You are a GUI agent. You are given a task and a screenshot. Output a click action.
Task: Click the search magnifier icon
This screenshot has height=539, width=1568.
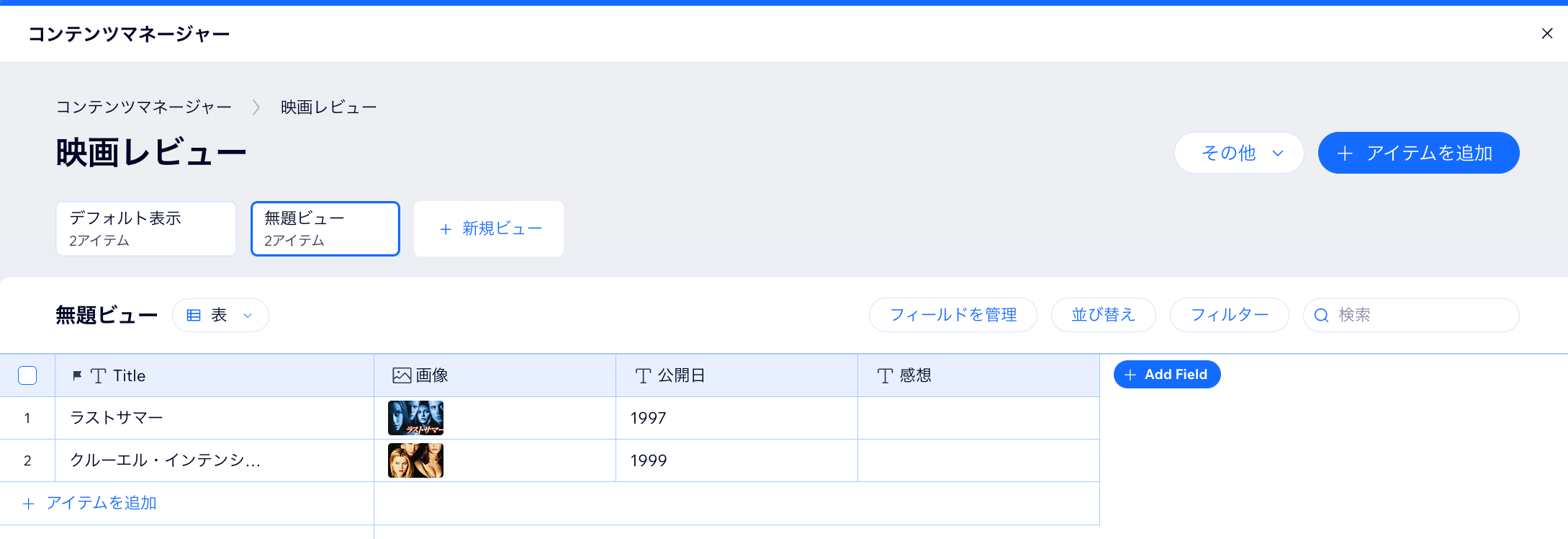pos(1321,315)
